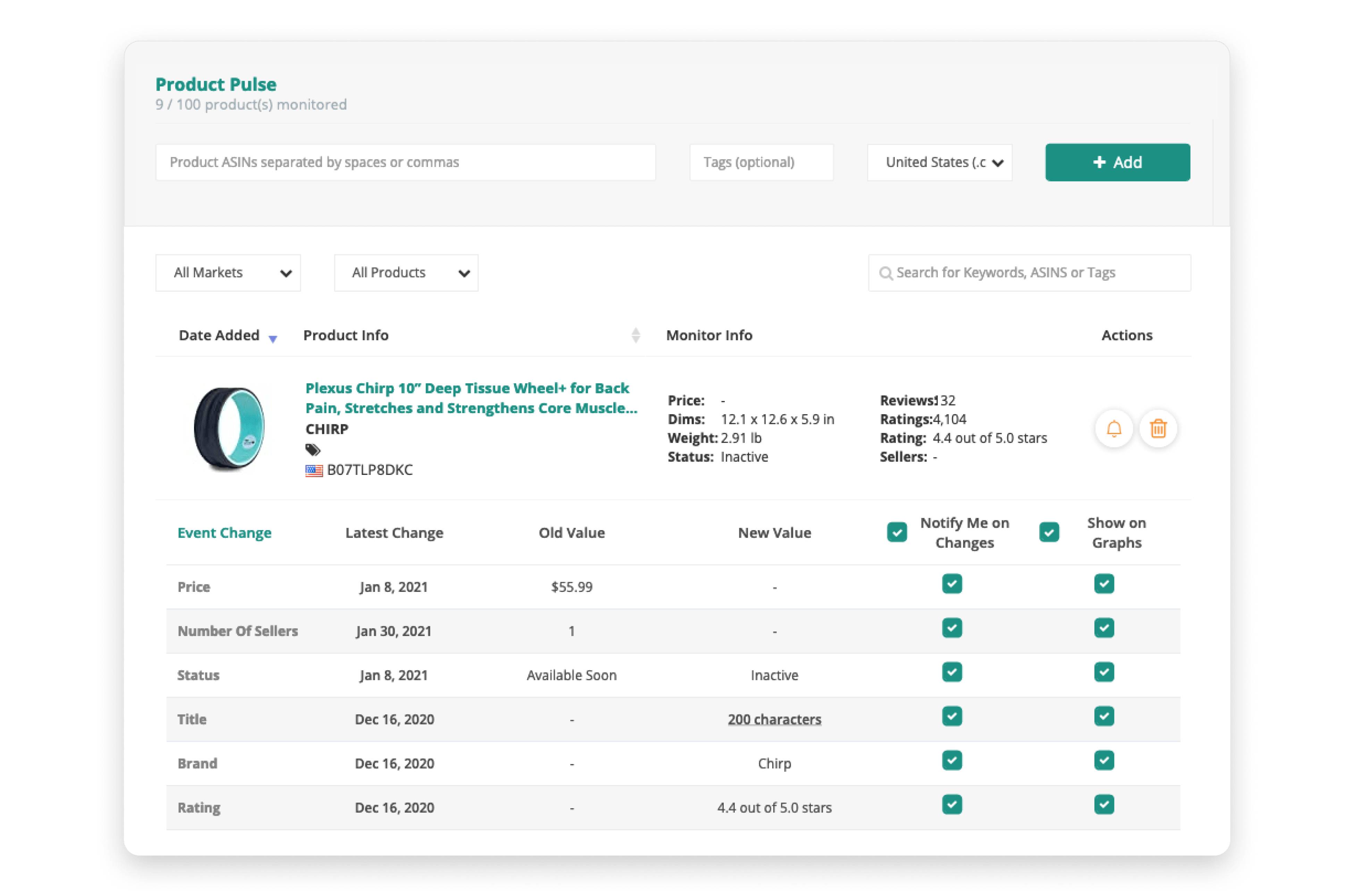This screenshot has height=896, width=1354.
Task: Click the Date Added sort arrow
Action: point(273,339)
